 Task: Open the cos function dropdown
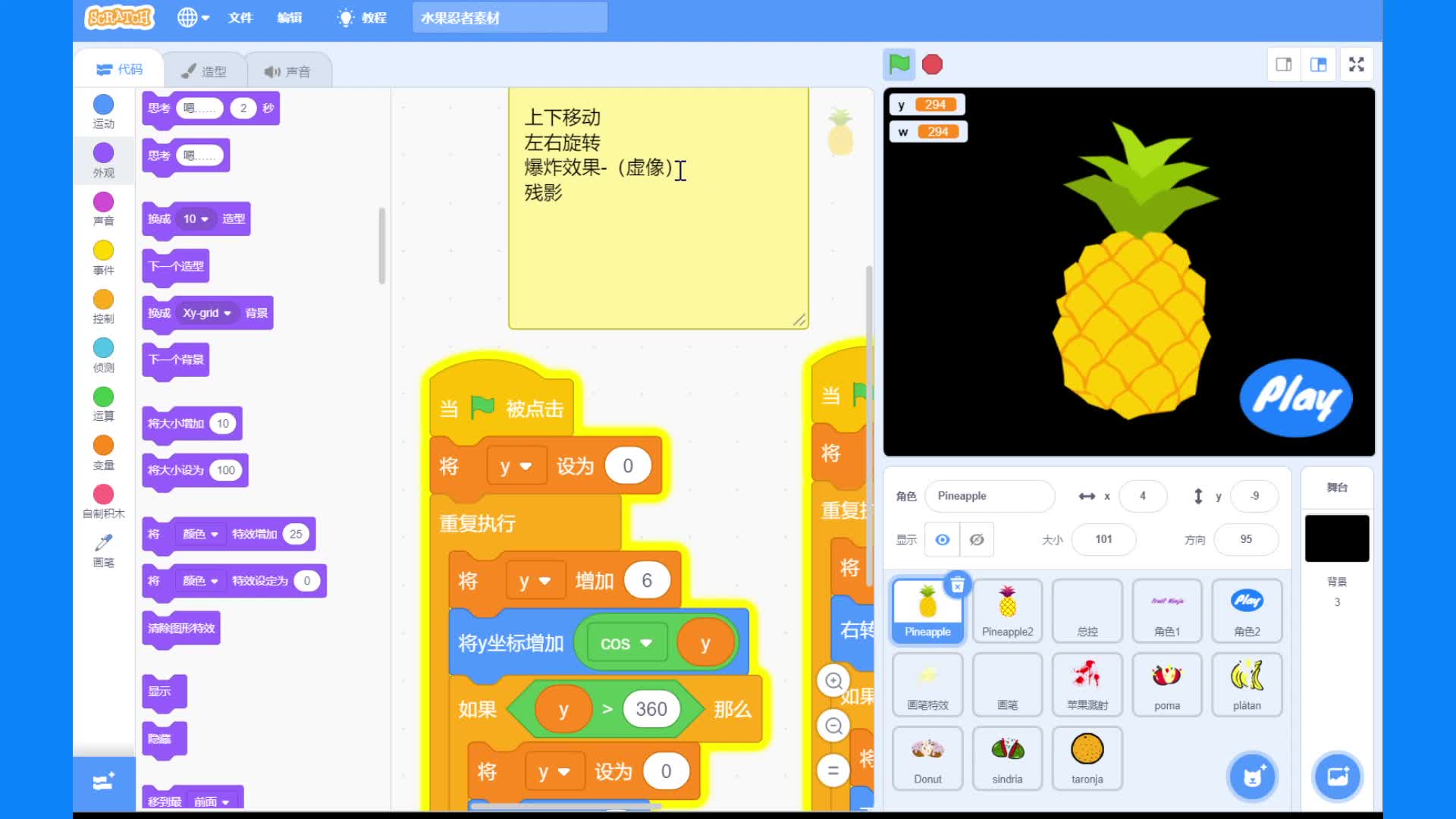pyautogui.click(x=626, y=643)
